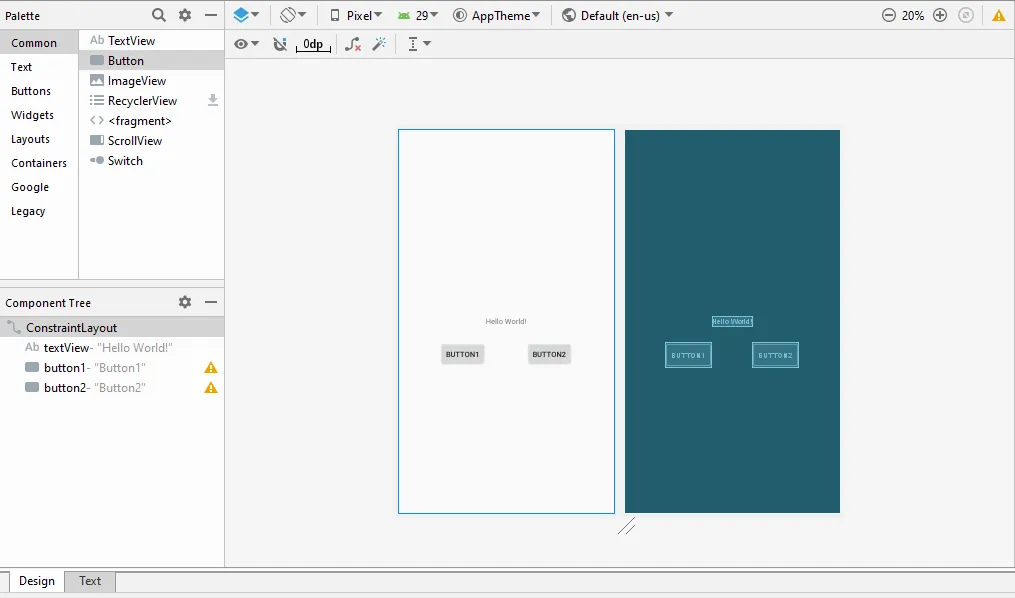
Task: Pick <fragment> from the palette
Action: (x=151, y=120)
